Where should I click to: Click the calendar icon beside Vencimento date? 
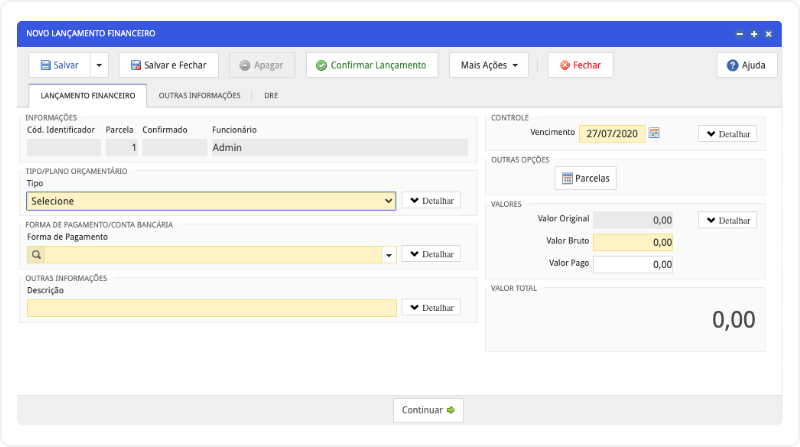coord(654,133)
